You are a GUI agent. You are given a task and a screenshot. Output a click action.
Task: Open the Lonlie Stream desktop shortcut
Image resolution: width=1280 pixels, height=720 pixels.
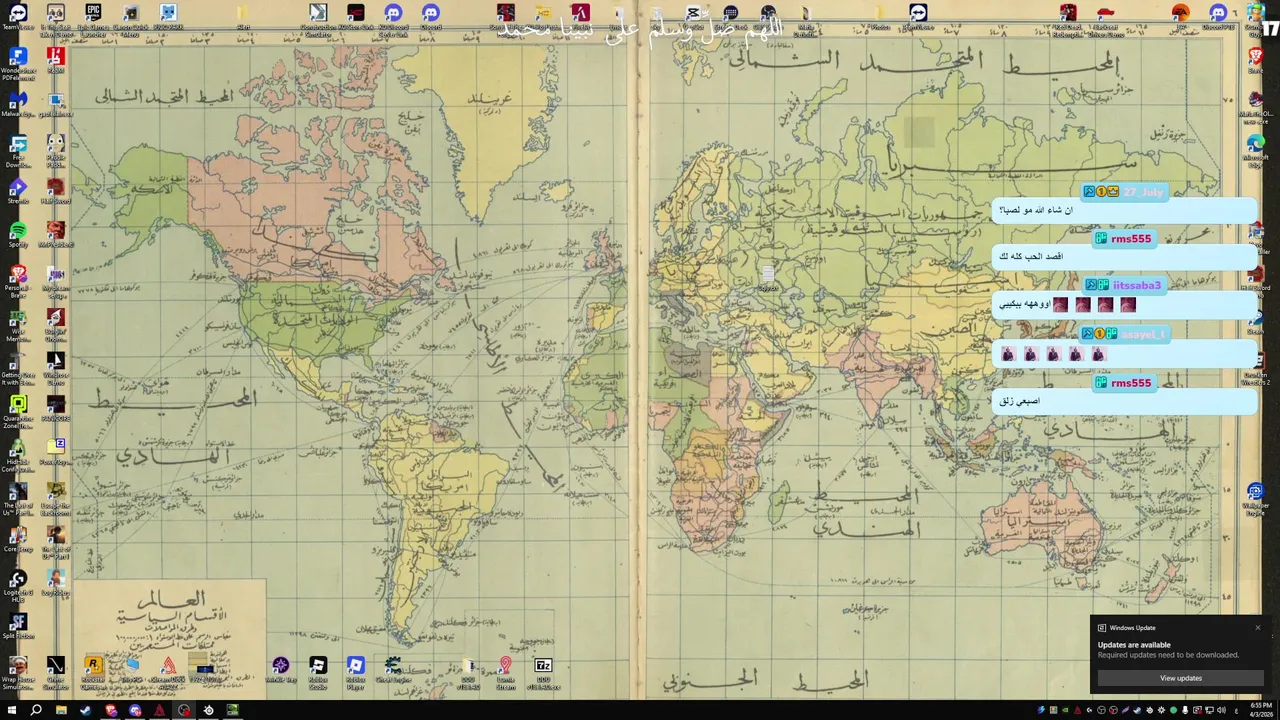(x=505, y=671)
